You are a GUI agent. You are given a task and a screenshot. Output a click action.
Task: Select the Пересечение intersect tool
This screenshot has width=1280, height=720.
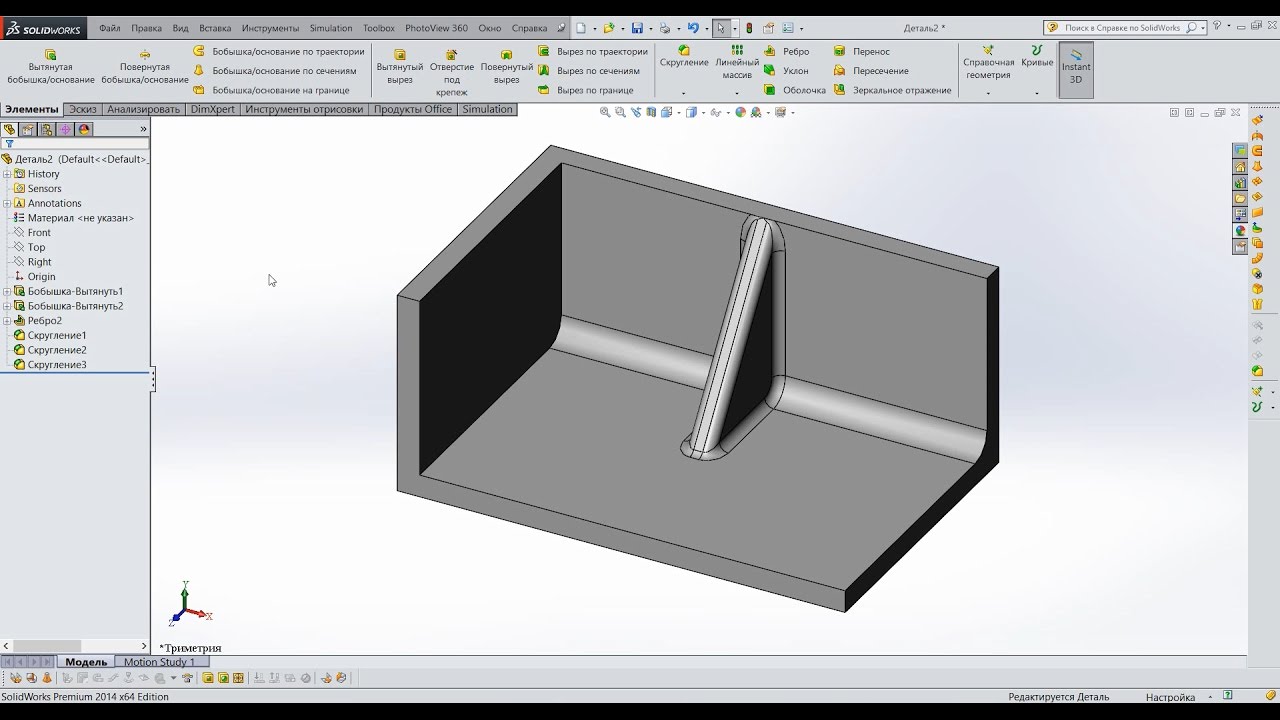tap(871, 71)
